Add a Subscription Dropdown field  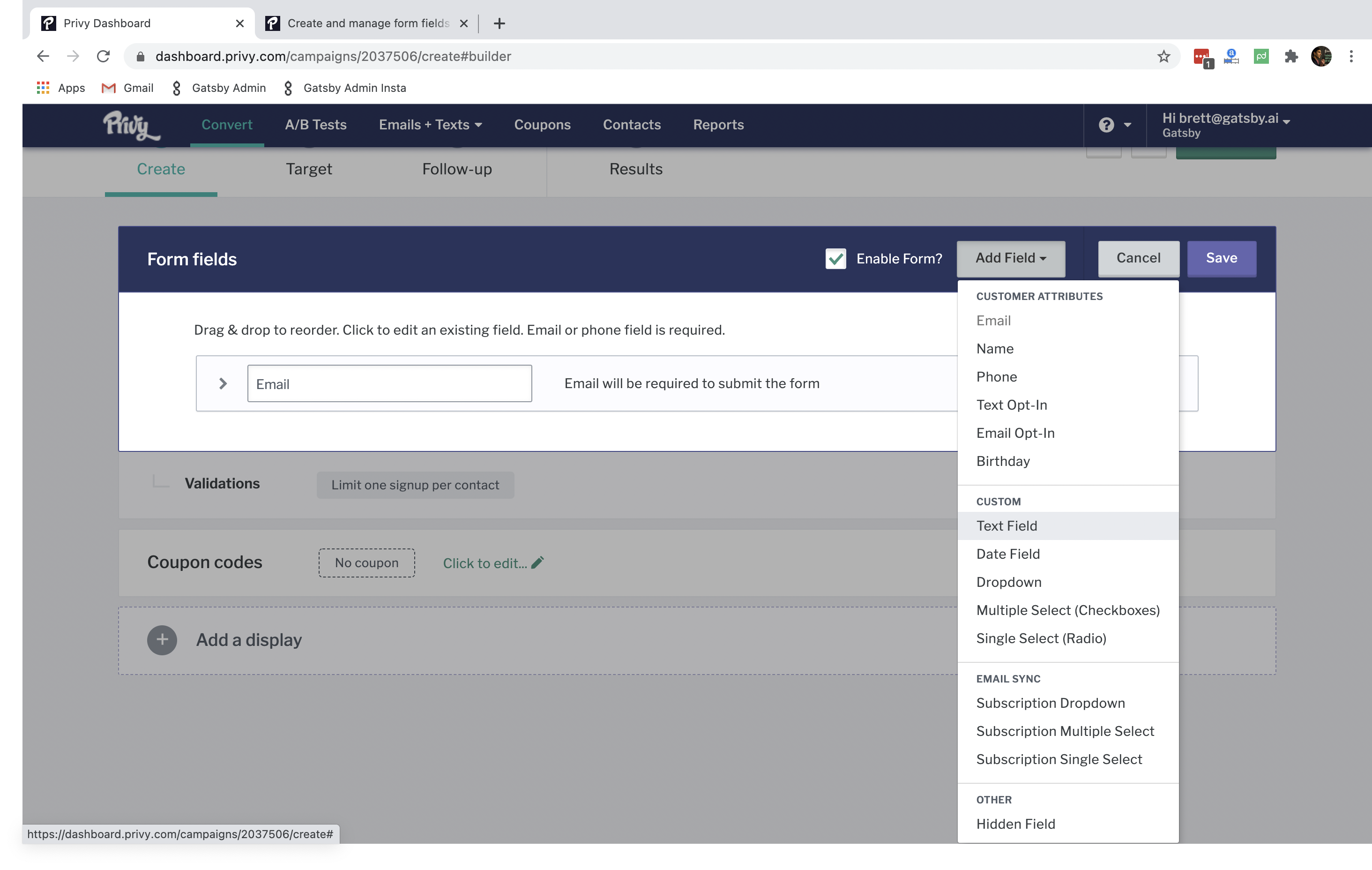click(x=1068, y=703)
